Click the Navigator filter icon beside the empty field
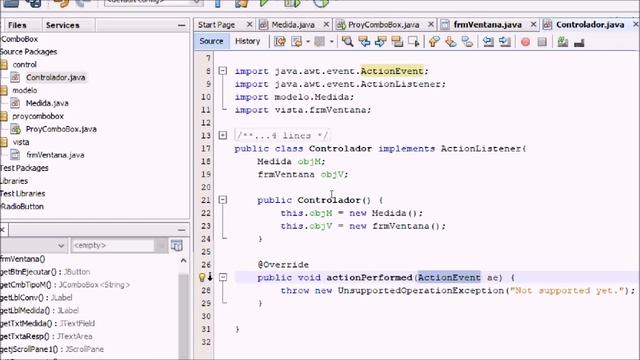The image size is (640, 360). coord(177,245)
